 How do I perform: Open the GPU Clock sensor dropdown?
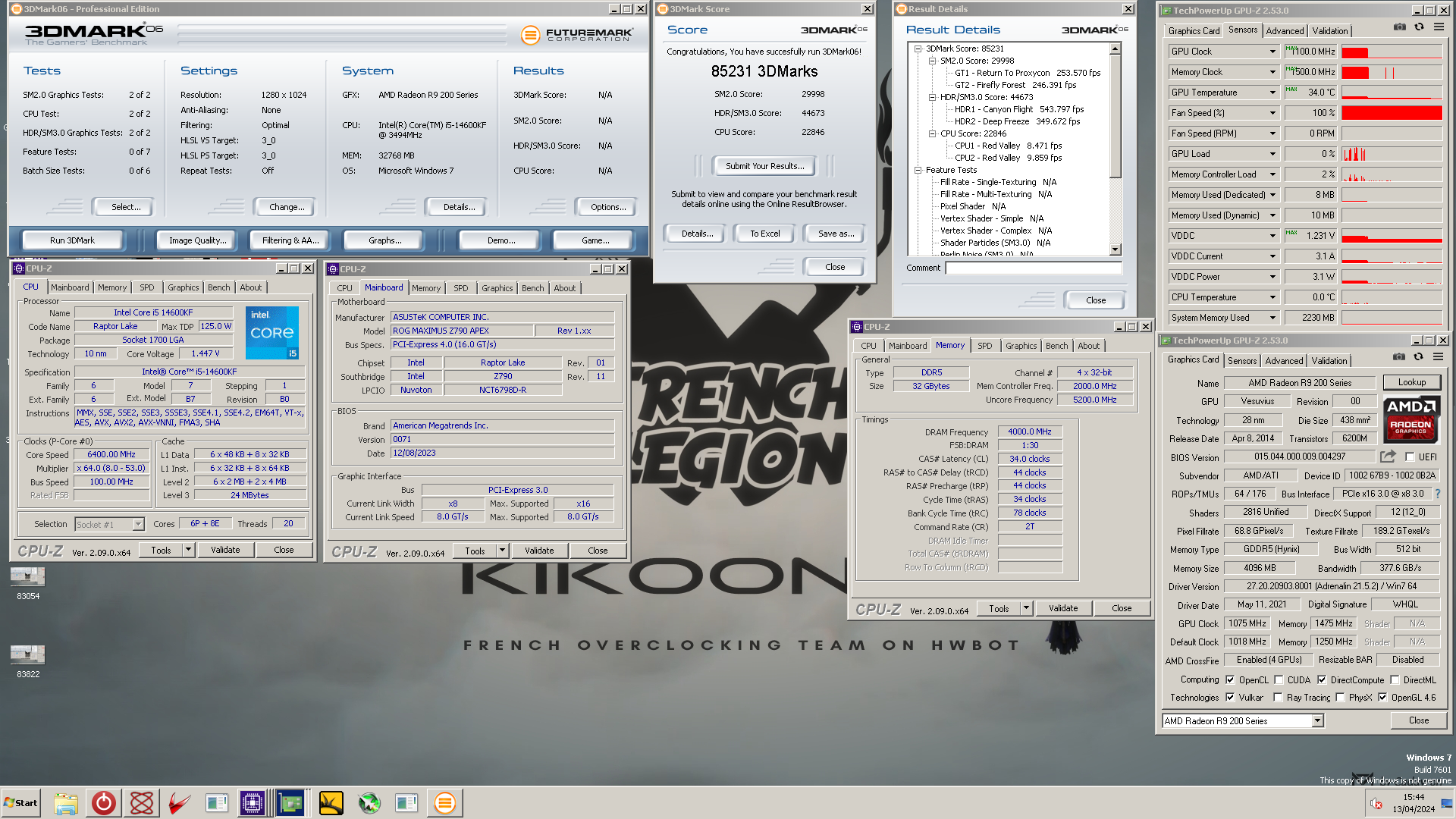[x=1272, y=52]
